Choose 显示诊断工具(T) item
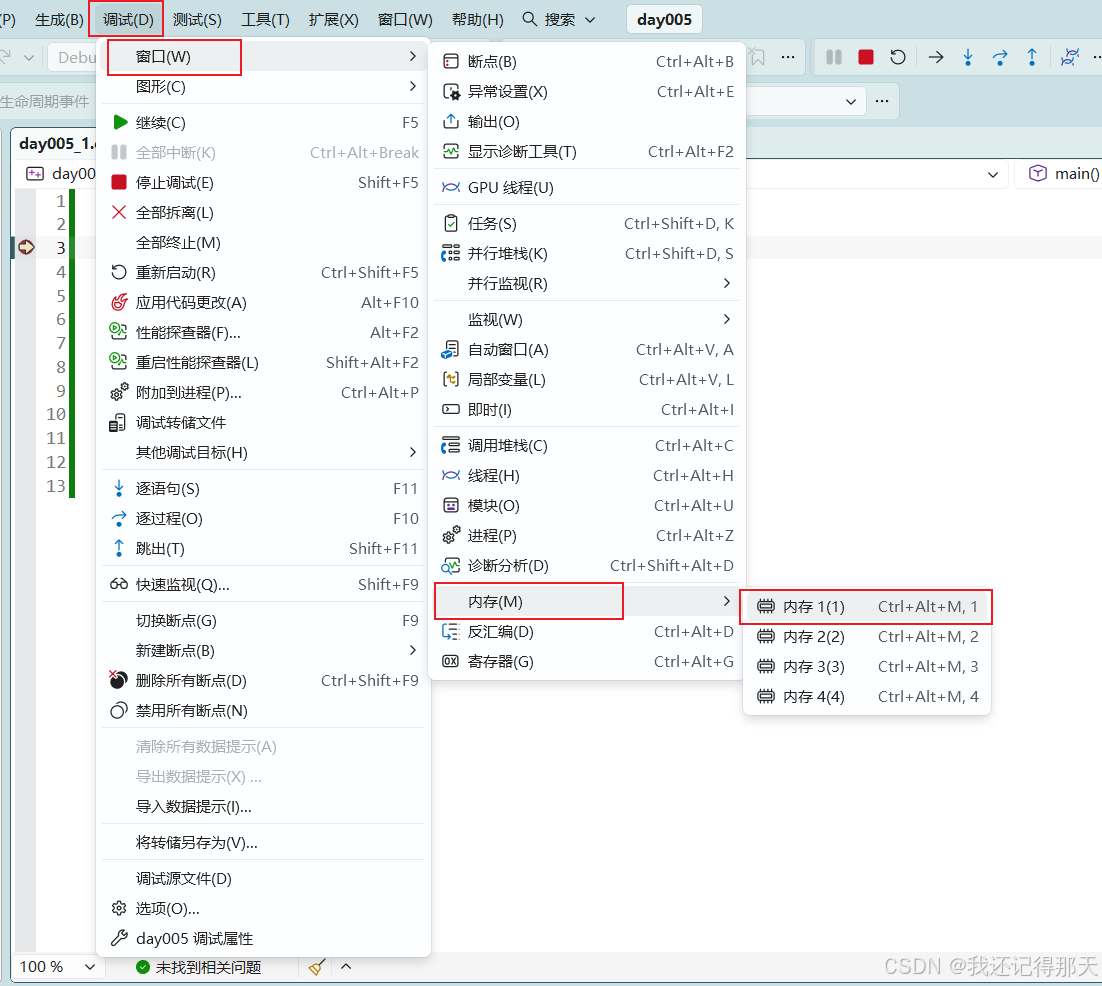Screen dimensions: 1102x986 587,152
